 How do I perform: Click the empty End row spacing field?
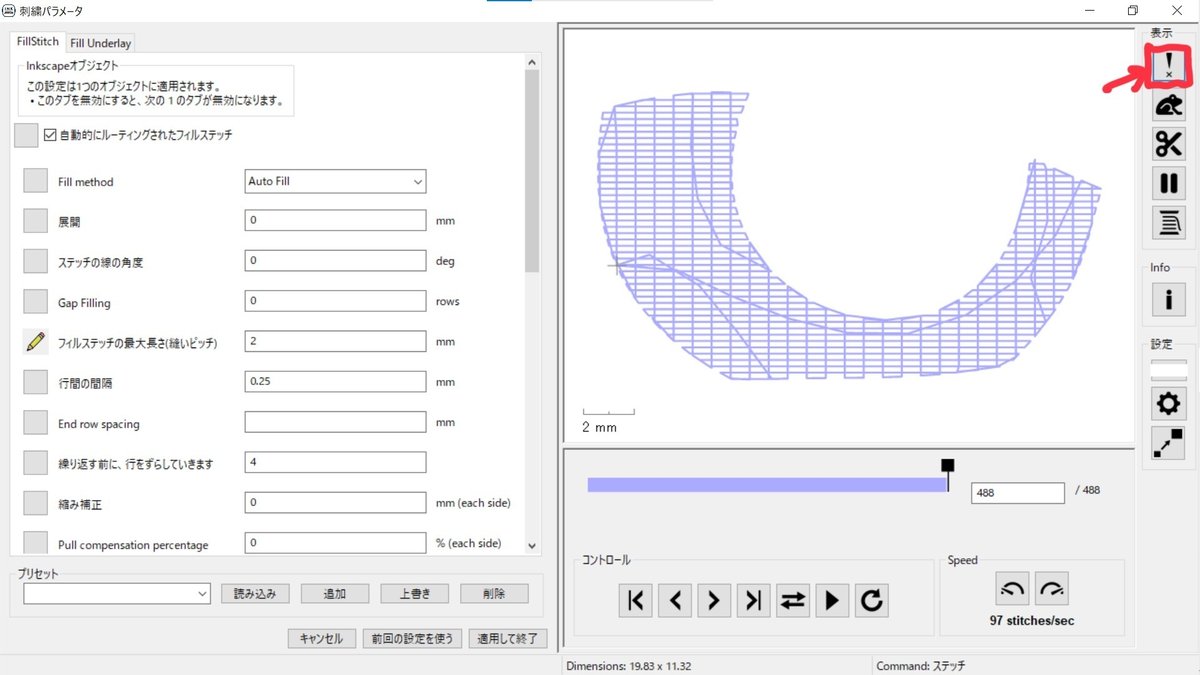point(336,422)
